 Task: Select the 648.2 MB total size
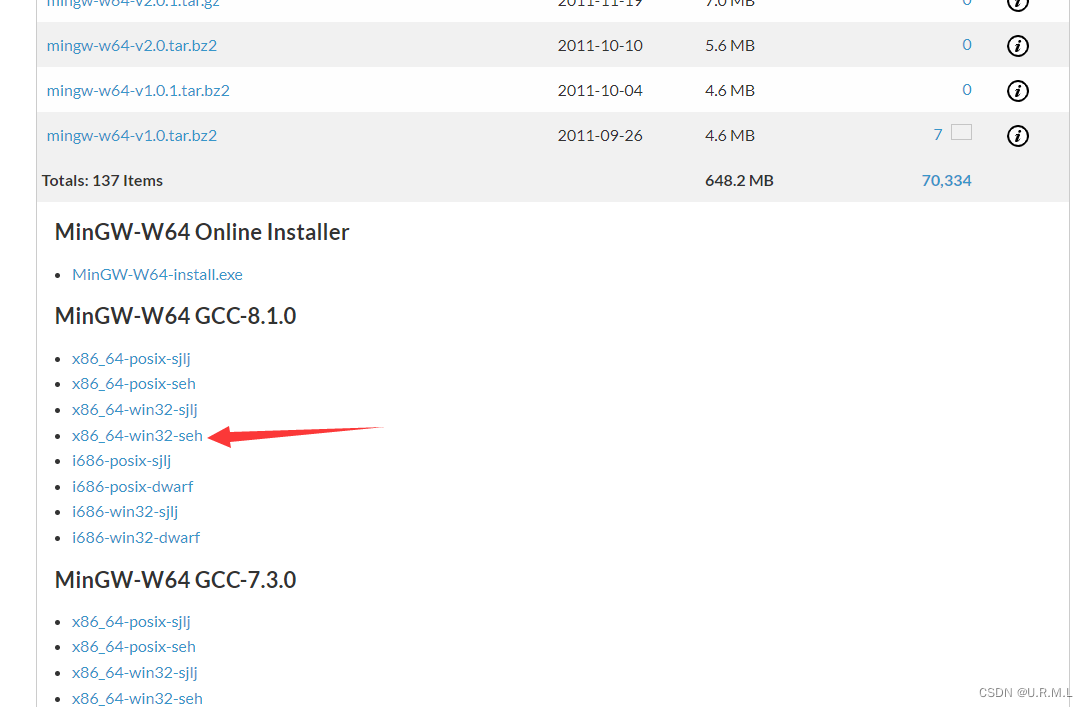click(x=739, y=180)
